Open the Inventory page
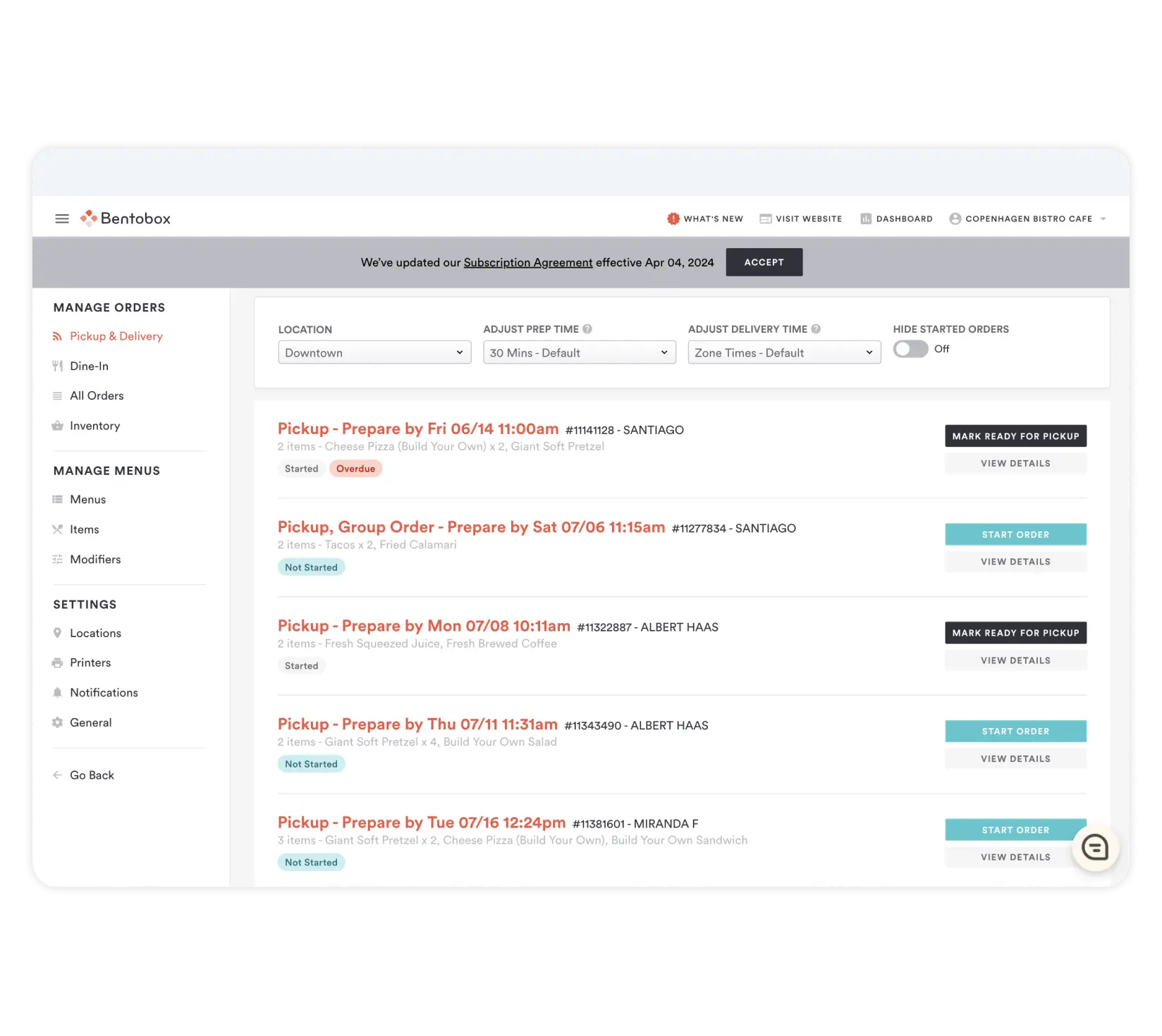Viewport: 1162px width, 1036px height. point(95,426)
